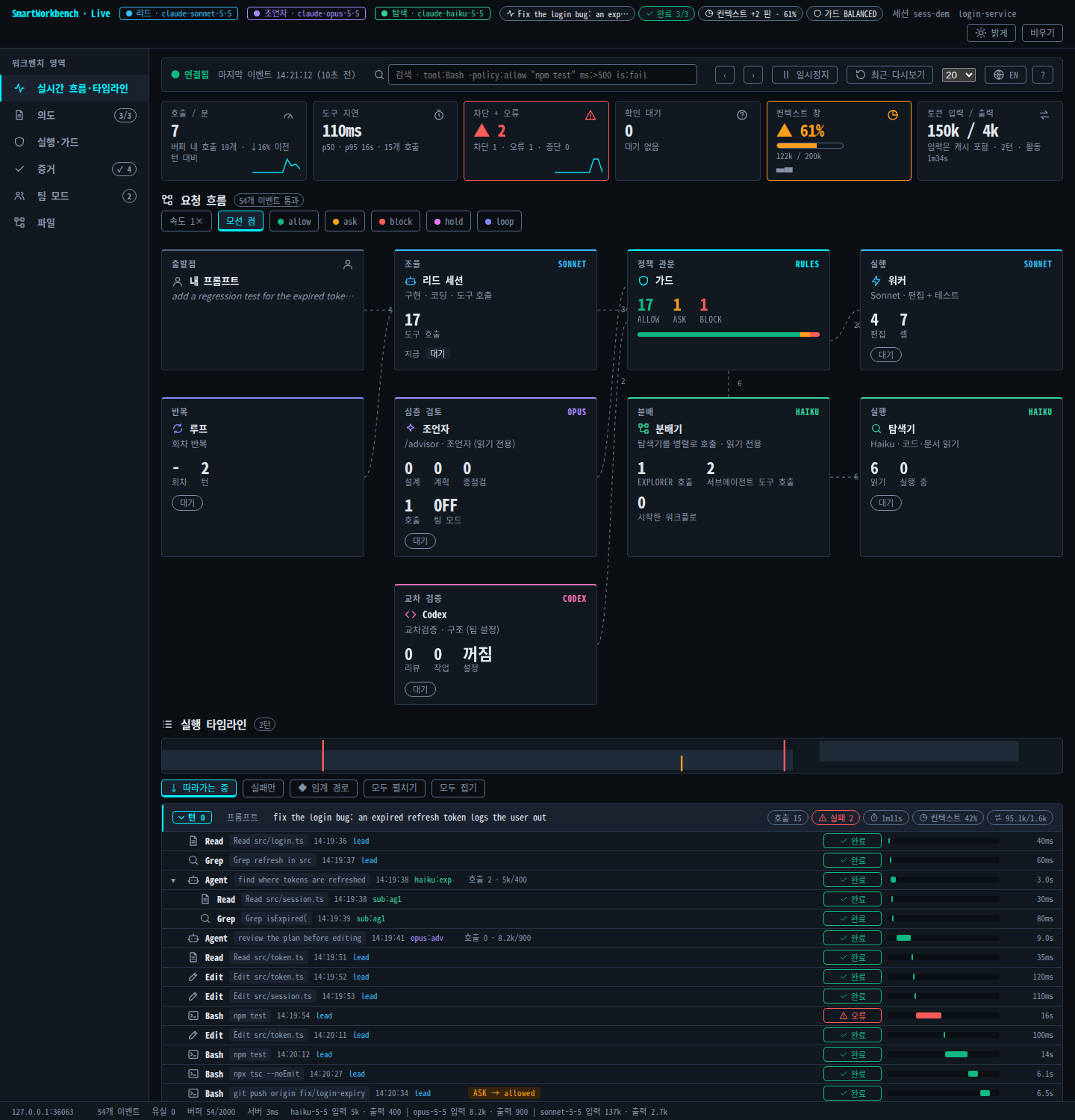Open the replay count dropdown showing 20
The height and width of the screenshot is (1120, 1075).
pos(959,75)
